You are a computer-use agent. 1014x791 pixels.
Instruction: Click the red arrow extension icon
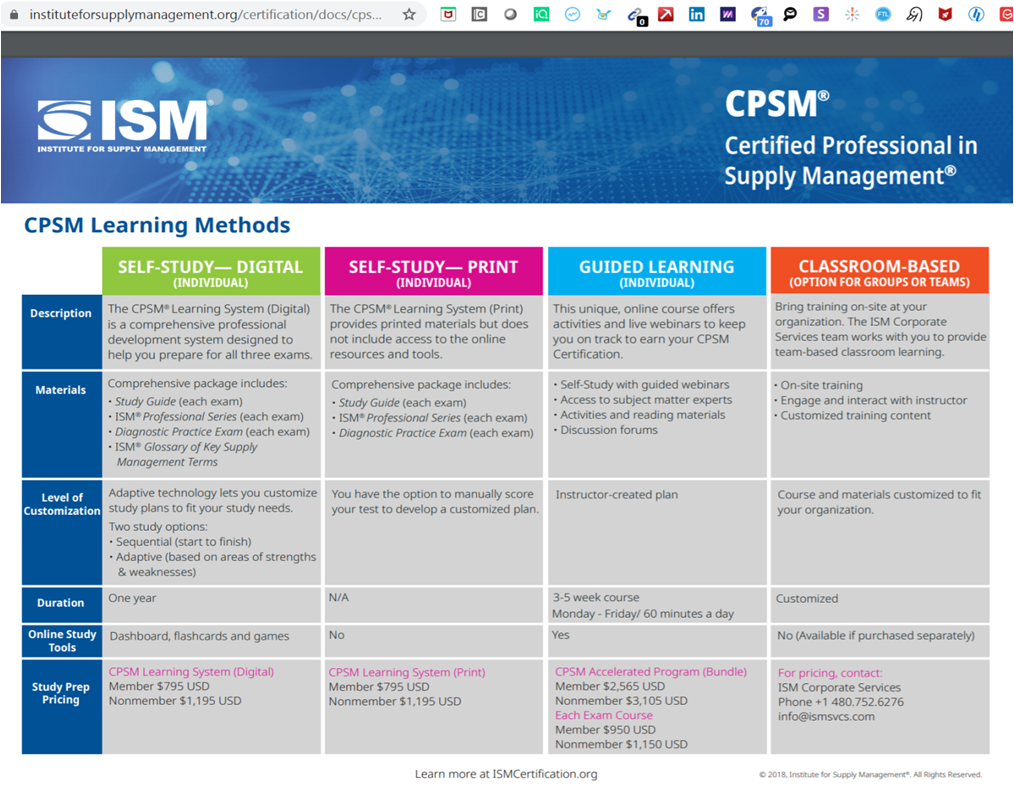(x=665, y=14)
